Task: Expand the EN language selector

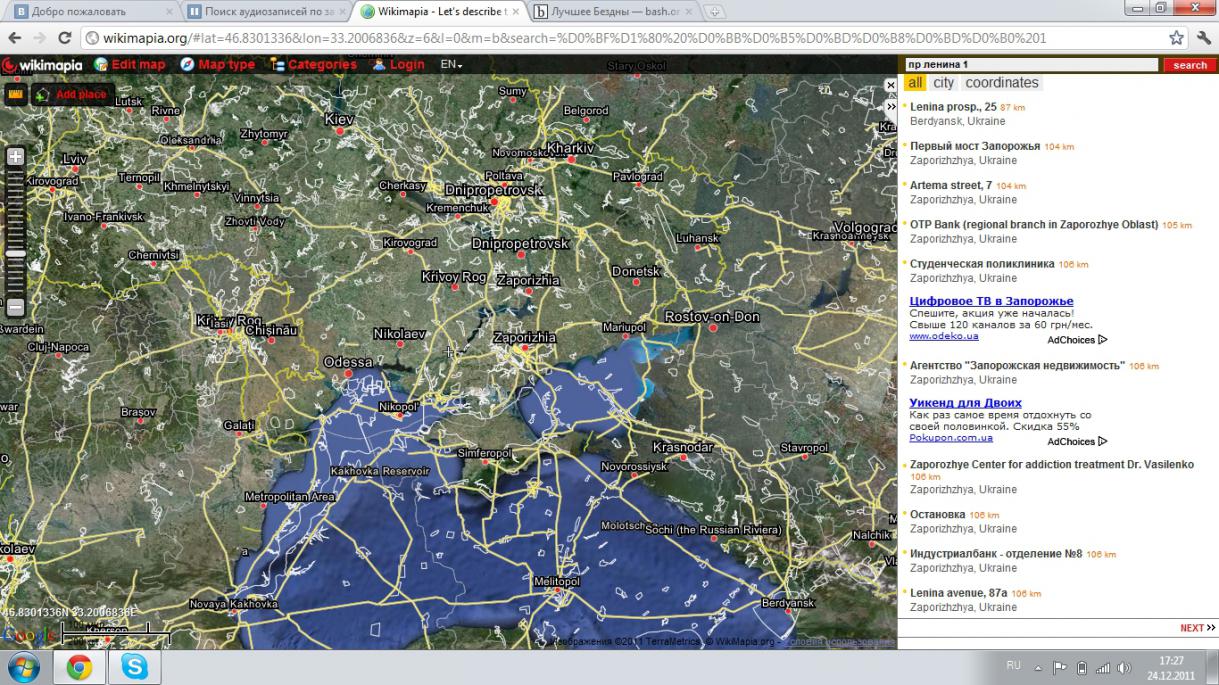Action: pos(451,65)
